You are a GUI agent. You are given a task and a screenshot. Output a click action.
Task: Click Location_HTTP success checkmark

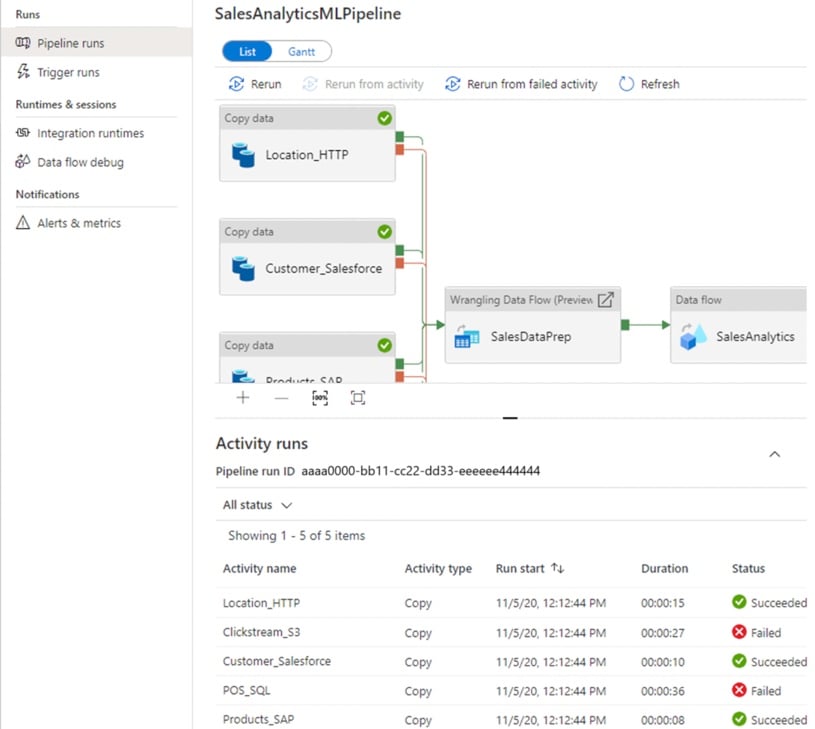385,118
